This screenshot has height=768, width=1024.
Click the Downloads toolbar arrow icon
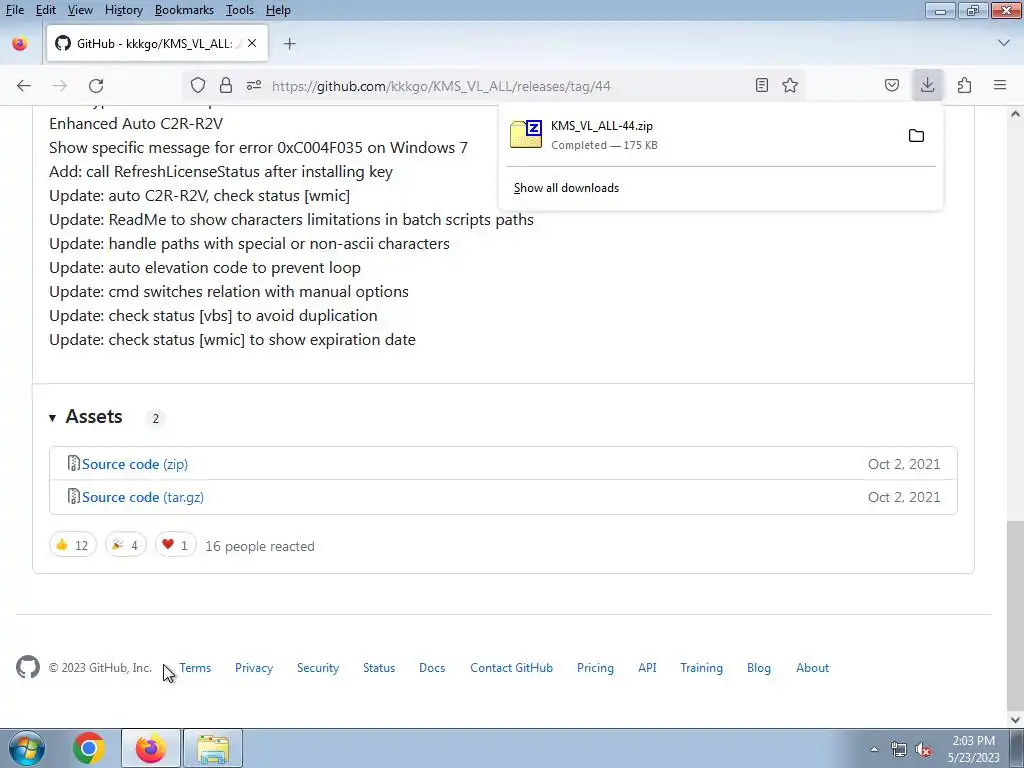coord(927,86)
